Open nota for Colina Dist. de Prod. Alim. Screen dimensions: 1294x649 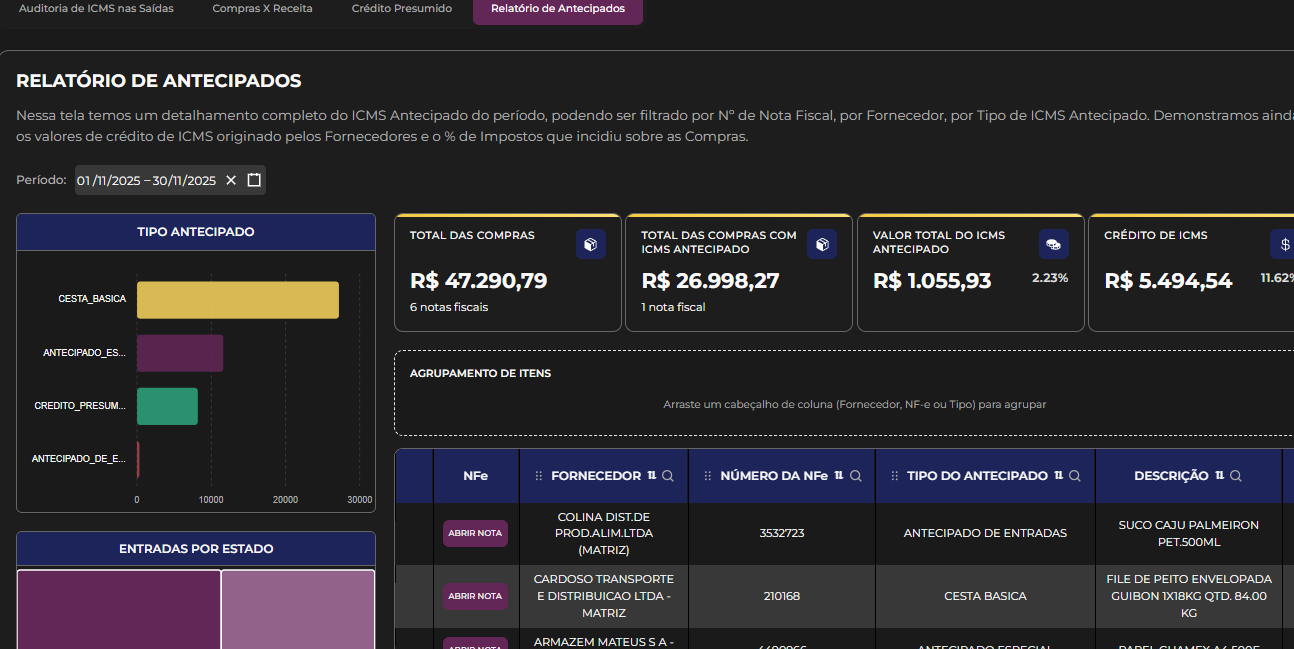pos(475,533)
